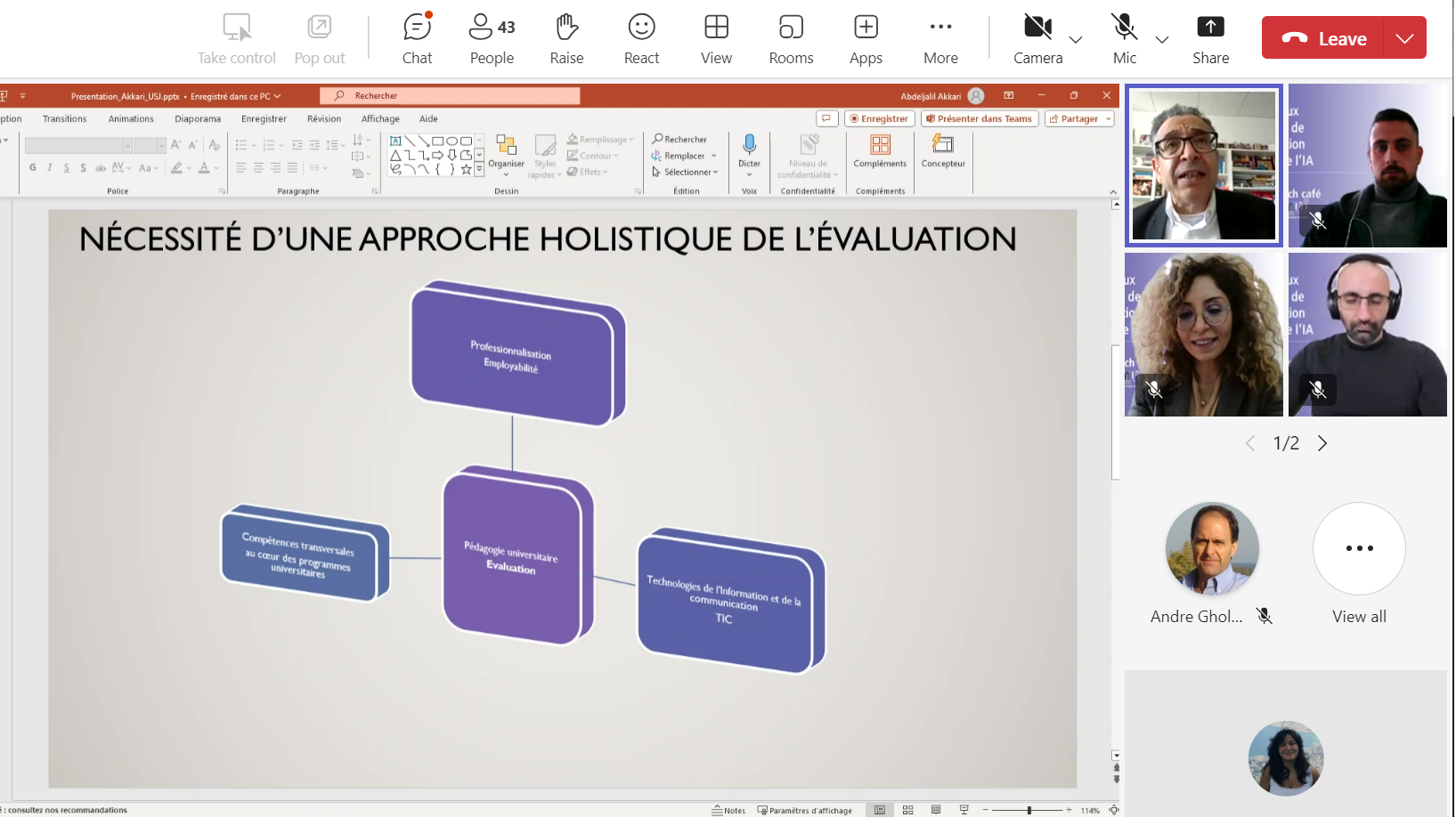Open the comments pane icon
Viewport: 1456px width, 817px height.
tap(826, 118)
